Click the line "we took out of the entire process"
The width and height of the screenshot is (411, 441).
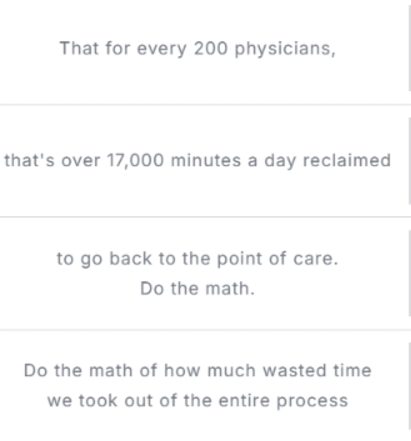(x=197, y=400)
